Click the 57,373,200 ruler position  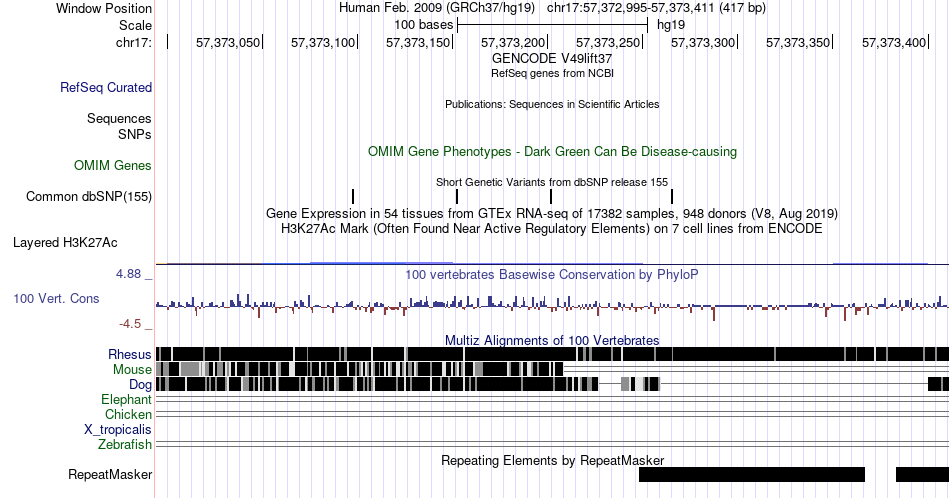pos(513,42)
